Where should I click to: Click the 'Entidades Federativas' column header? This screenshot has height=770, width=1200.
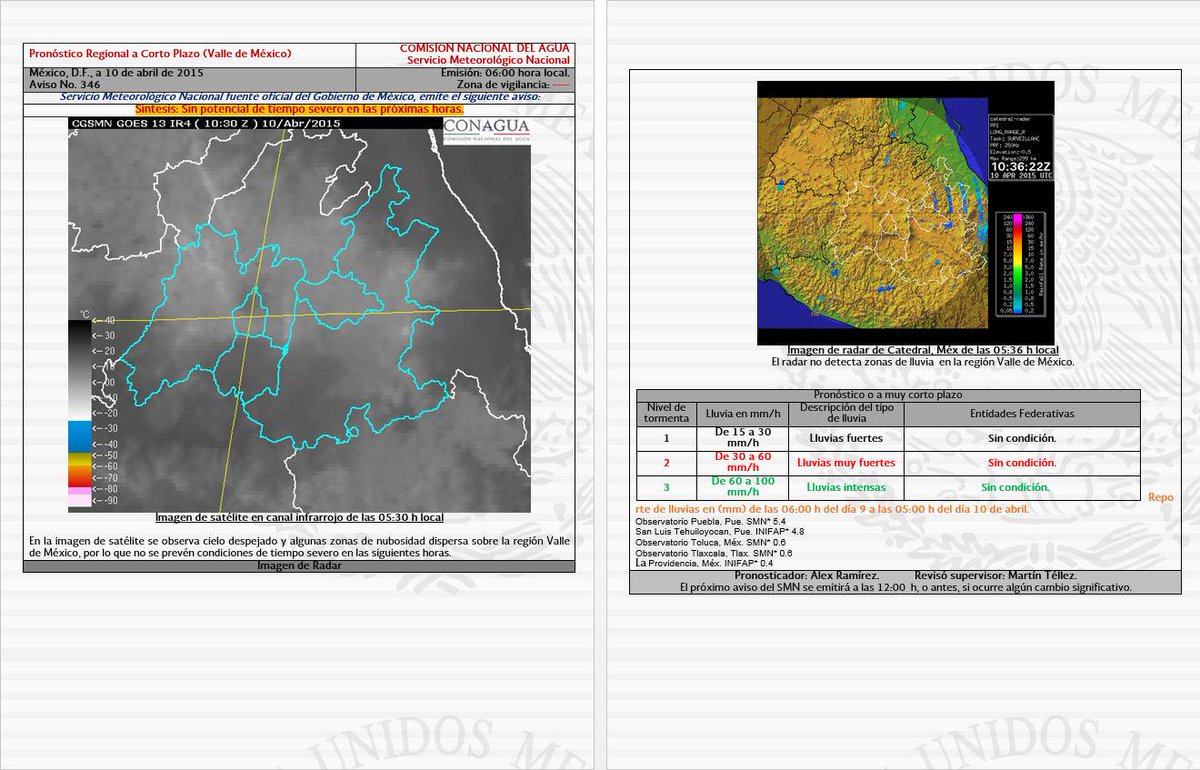click(x=1022, y=413)
